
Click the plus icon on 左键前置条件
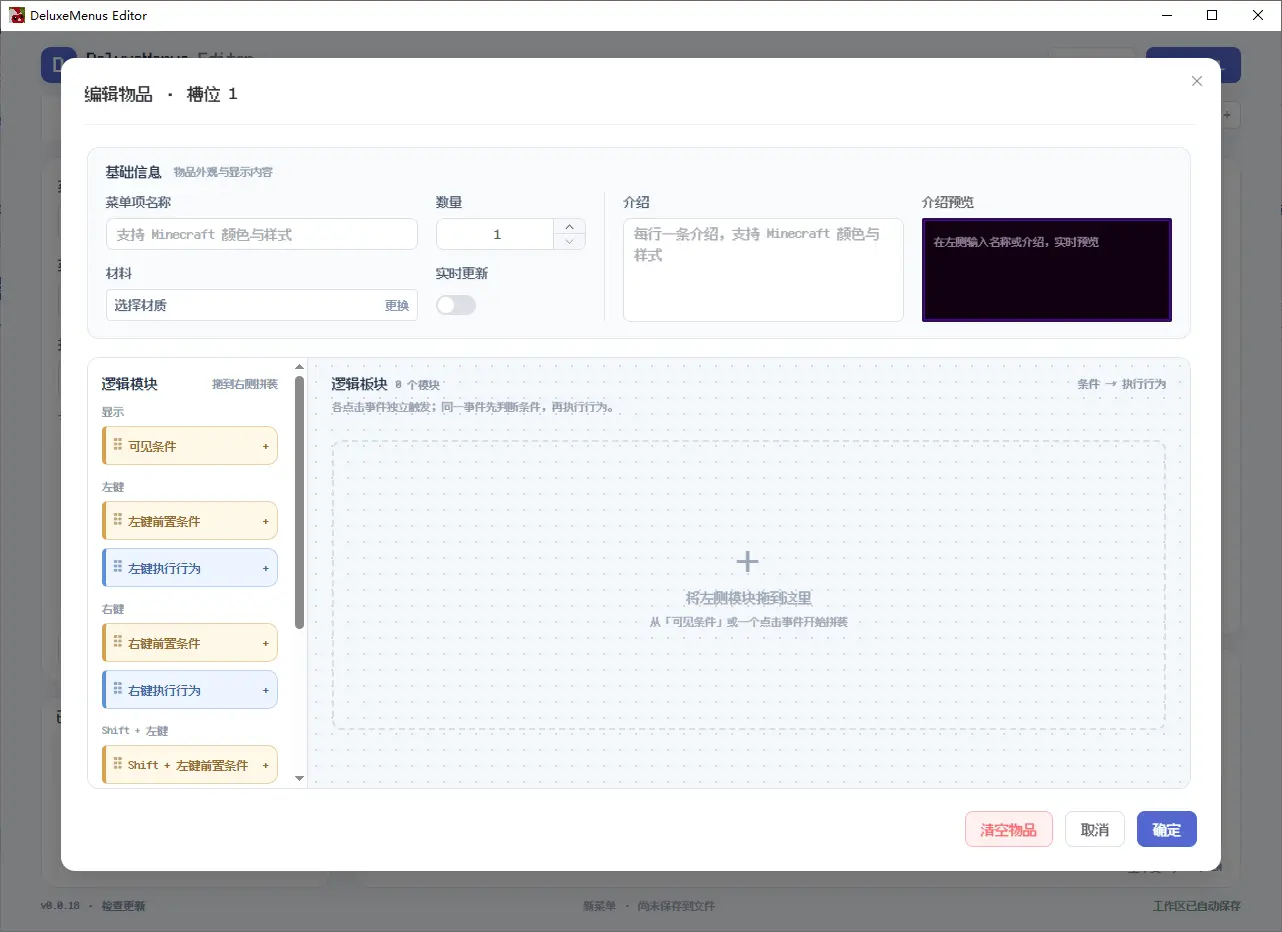pos(266,521)
